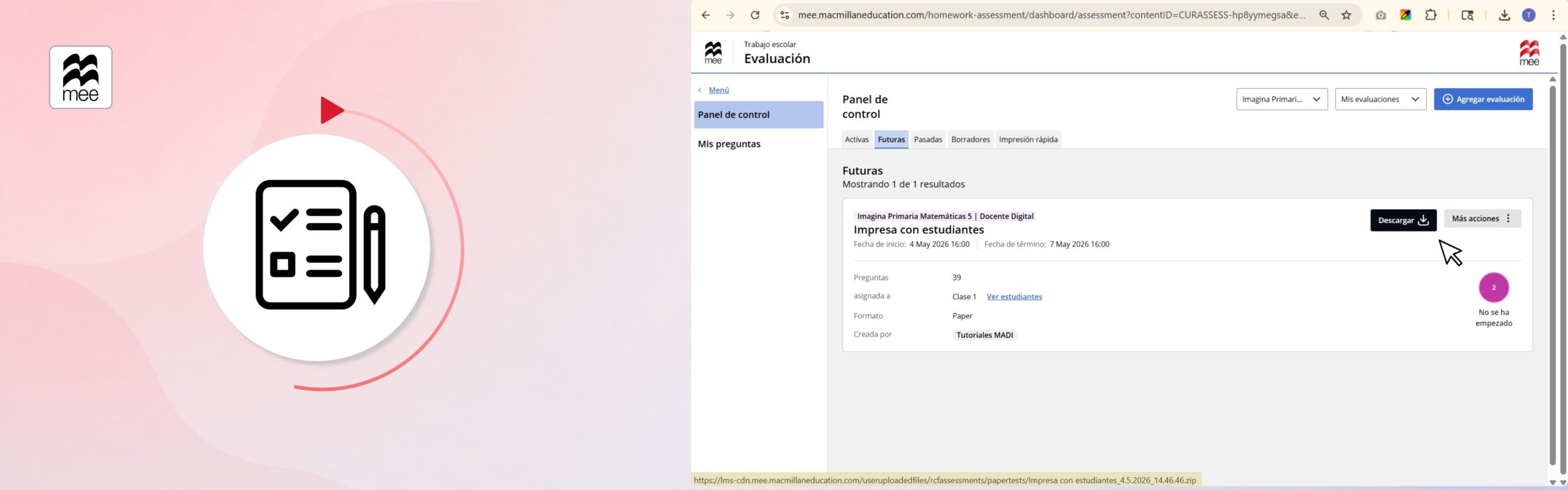Open the Pasadas tab

928,140
